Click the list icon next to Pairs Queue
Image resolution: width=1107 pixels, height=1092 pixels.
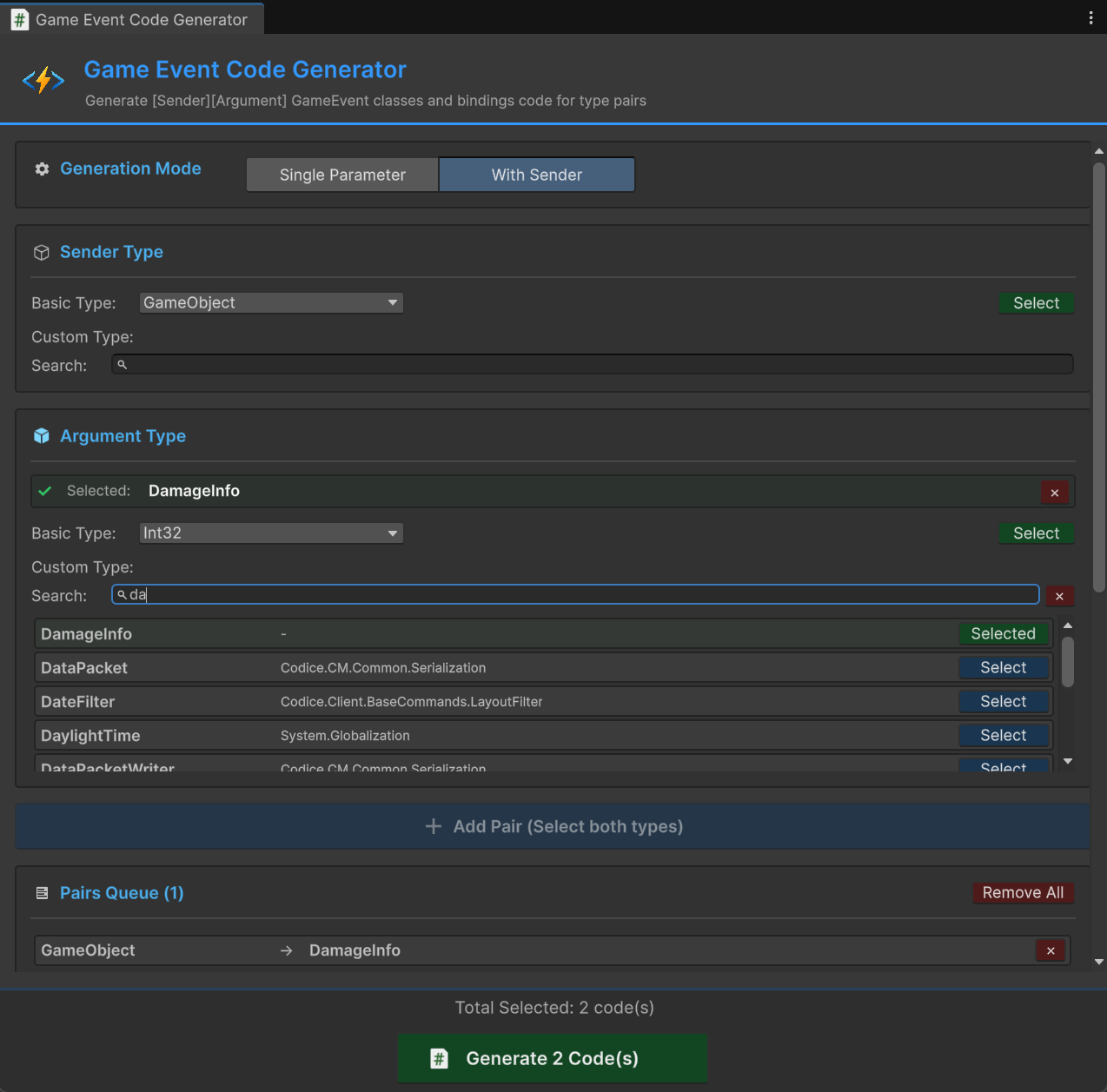(41, 892)
